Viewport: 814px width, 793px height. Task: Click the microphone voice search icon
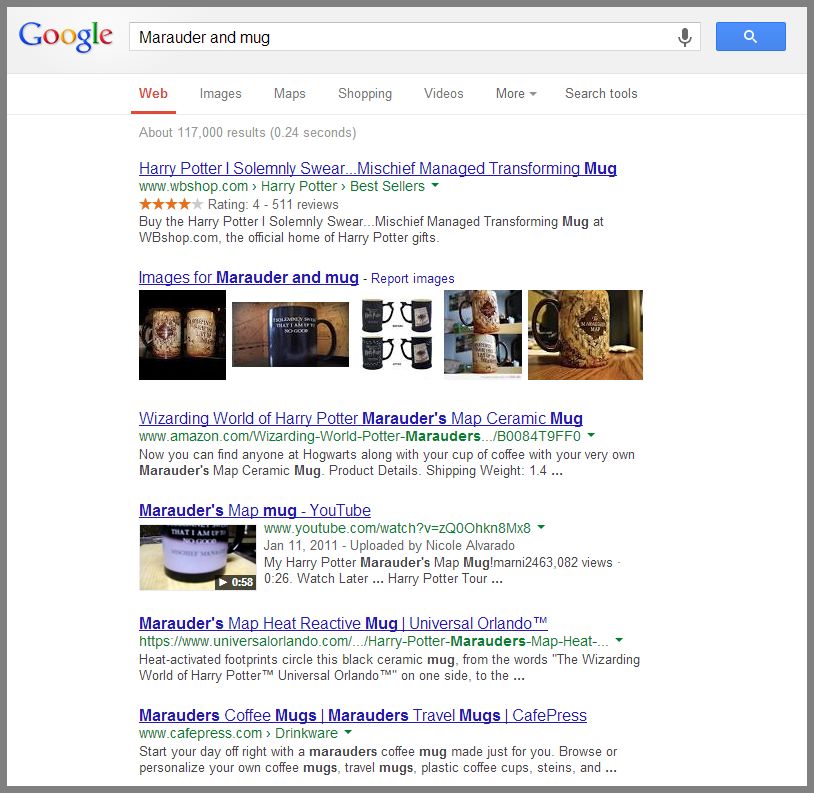[x=685, y=37]
